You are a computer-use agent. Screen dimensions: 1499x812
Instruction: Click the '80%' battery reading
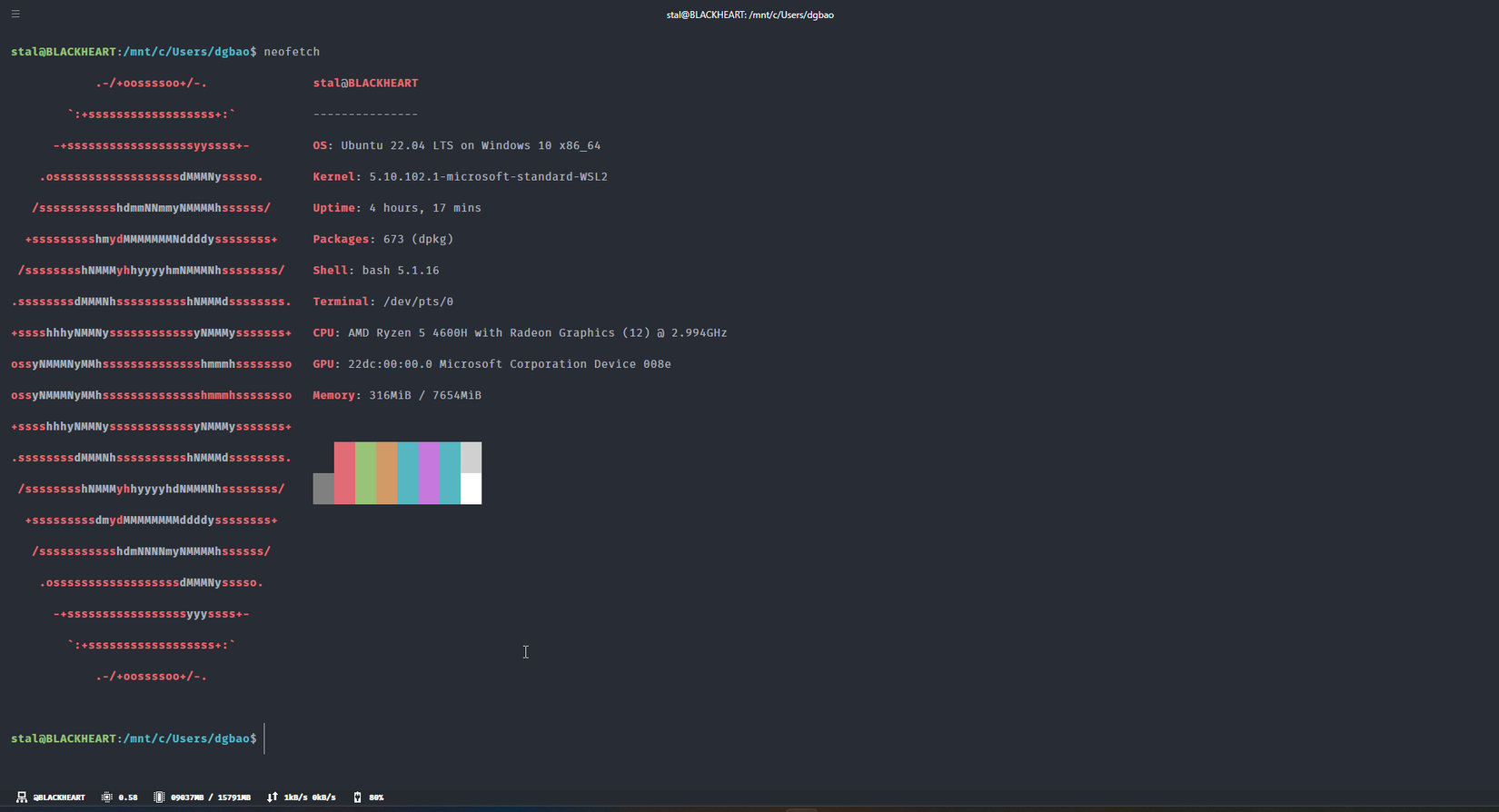tap(376, 797)
